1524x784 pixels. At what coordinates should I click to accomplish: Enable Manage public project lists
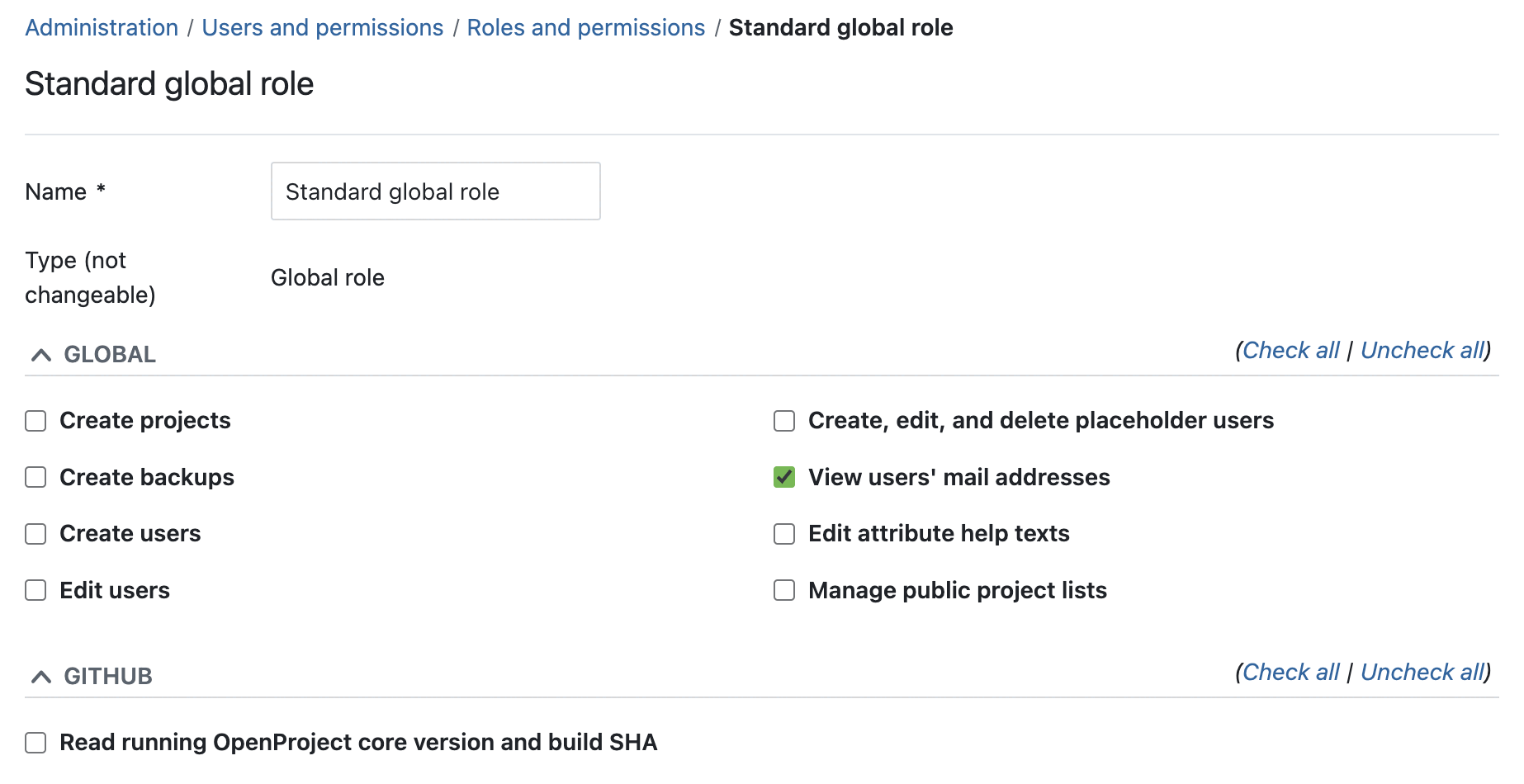(783, 590)
